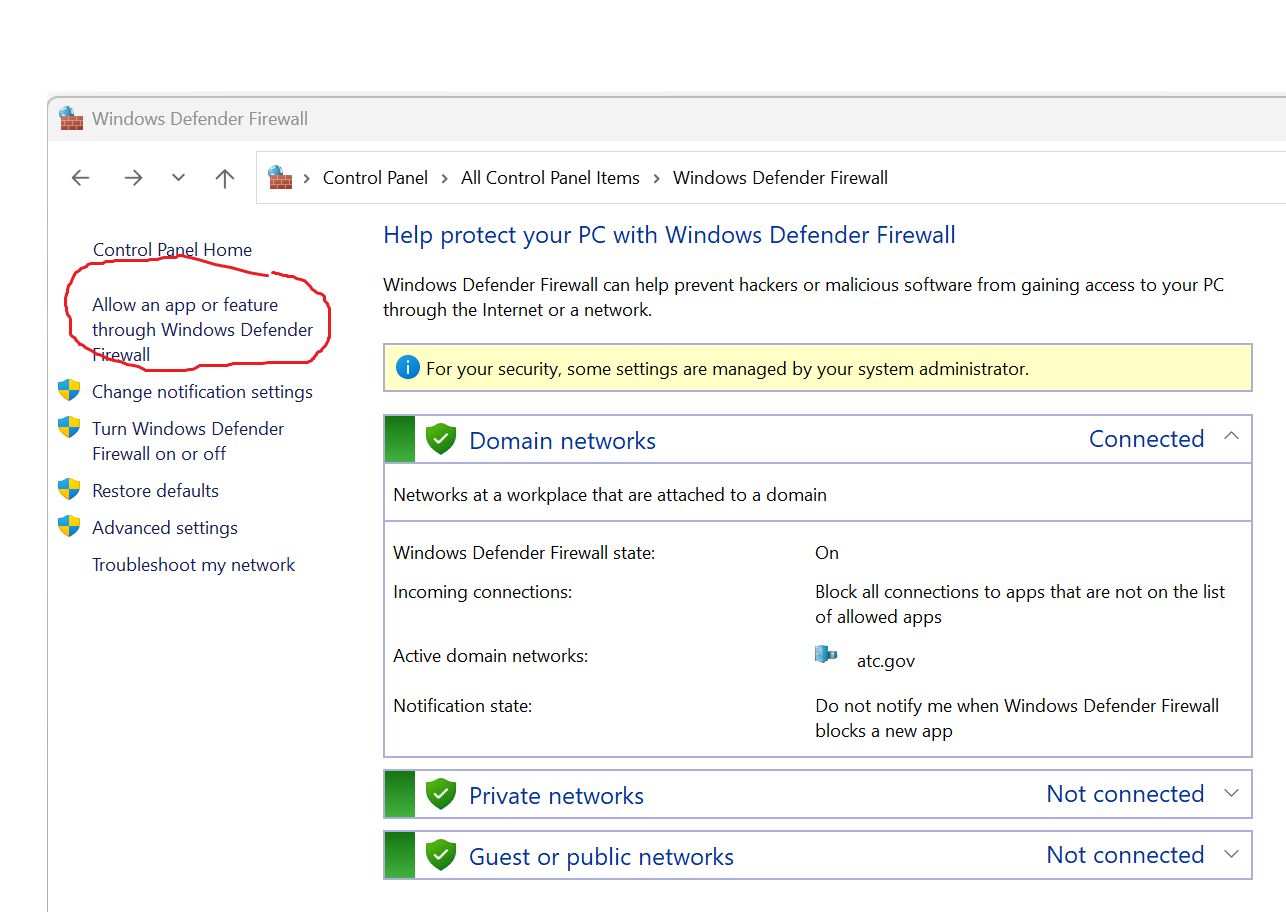Click Not connected status of Guest networks
This screenshot has height=912, width=1286.
pyautogui.click(x=1125, y=855)
